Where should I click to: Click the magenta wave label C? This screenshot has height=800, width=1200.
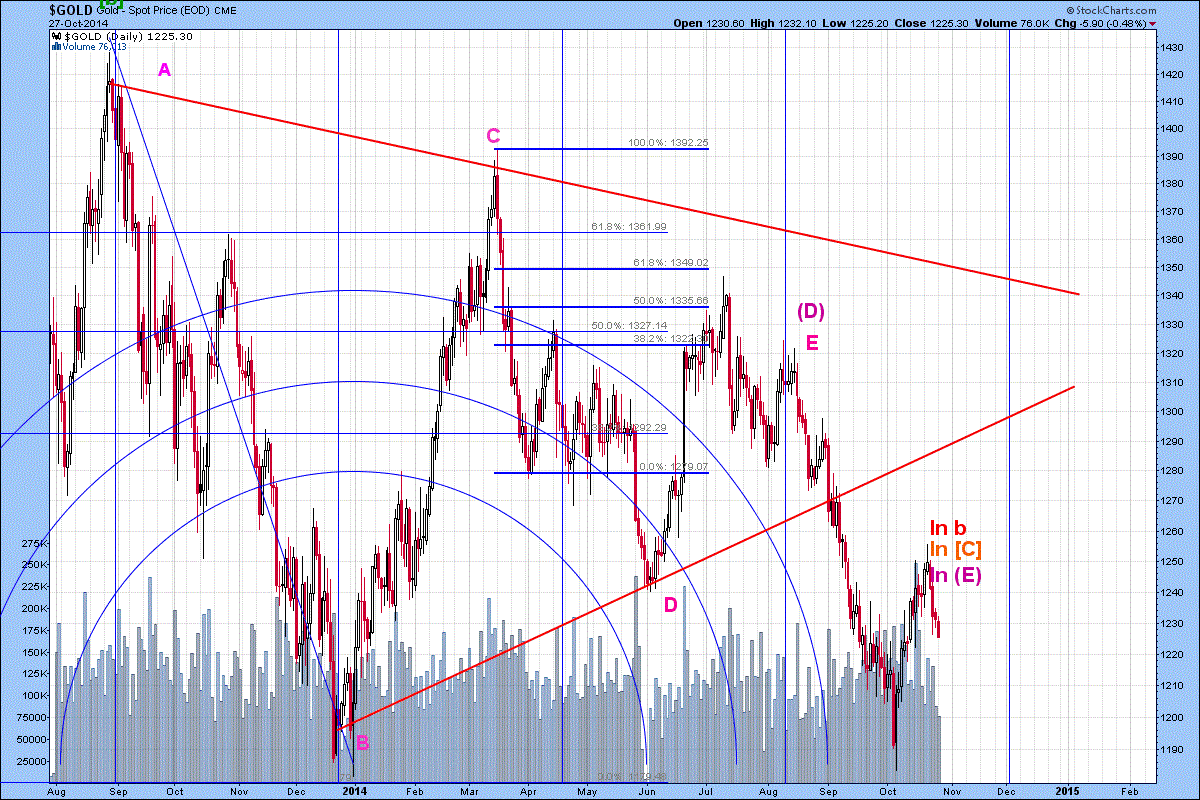pyautogui.click(x=493, y=135)
